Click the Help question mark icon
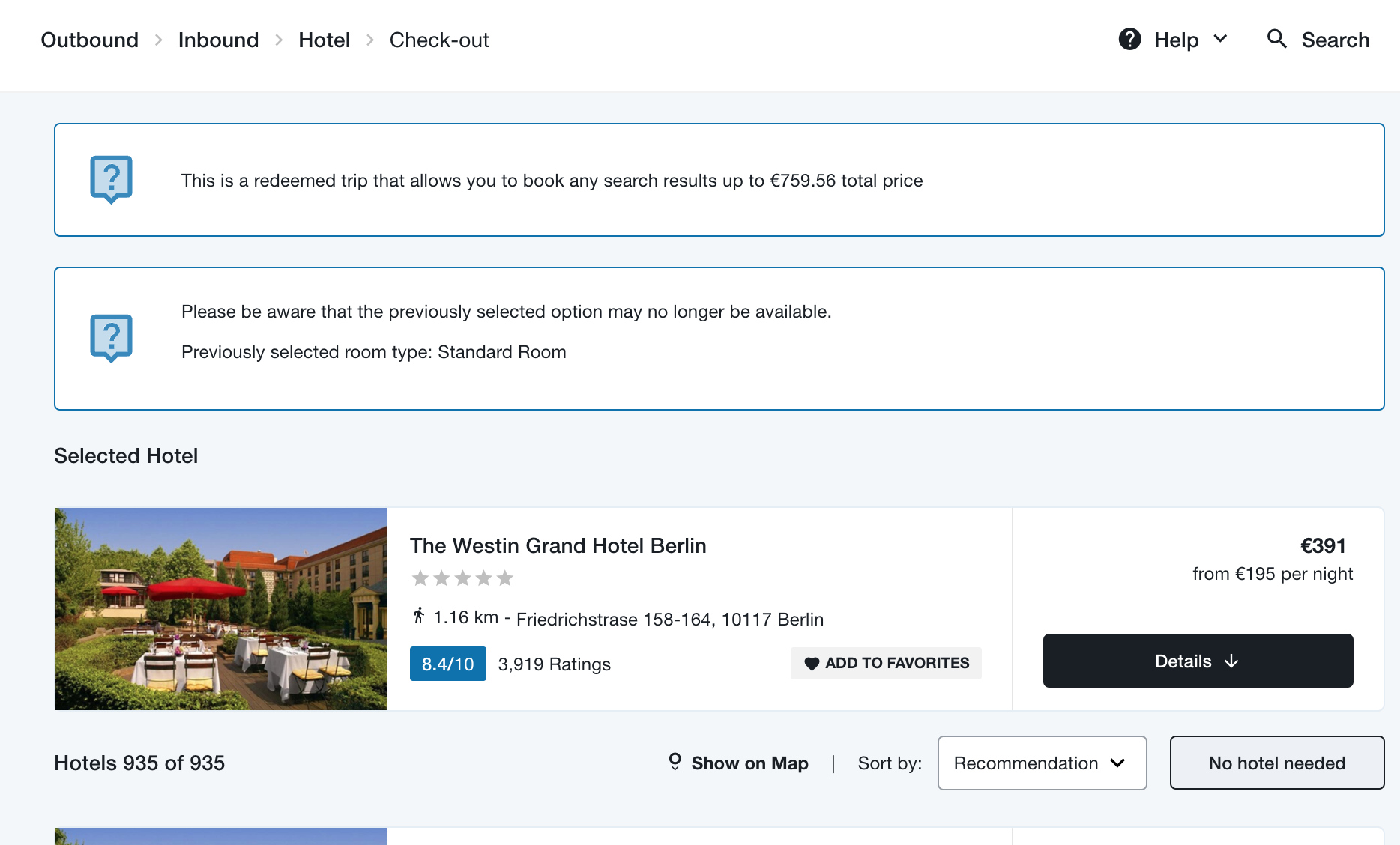1400x845 pixels. click(x=1129, y=39)
